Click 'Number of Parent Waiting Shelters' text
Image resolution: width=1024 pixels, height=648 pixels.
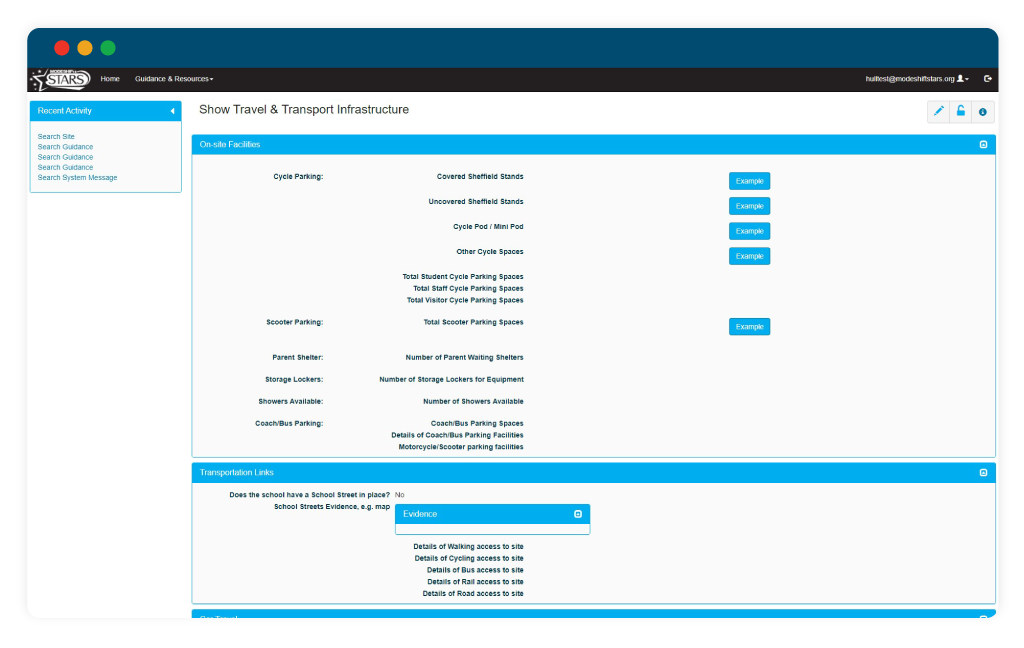(464, 357)
